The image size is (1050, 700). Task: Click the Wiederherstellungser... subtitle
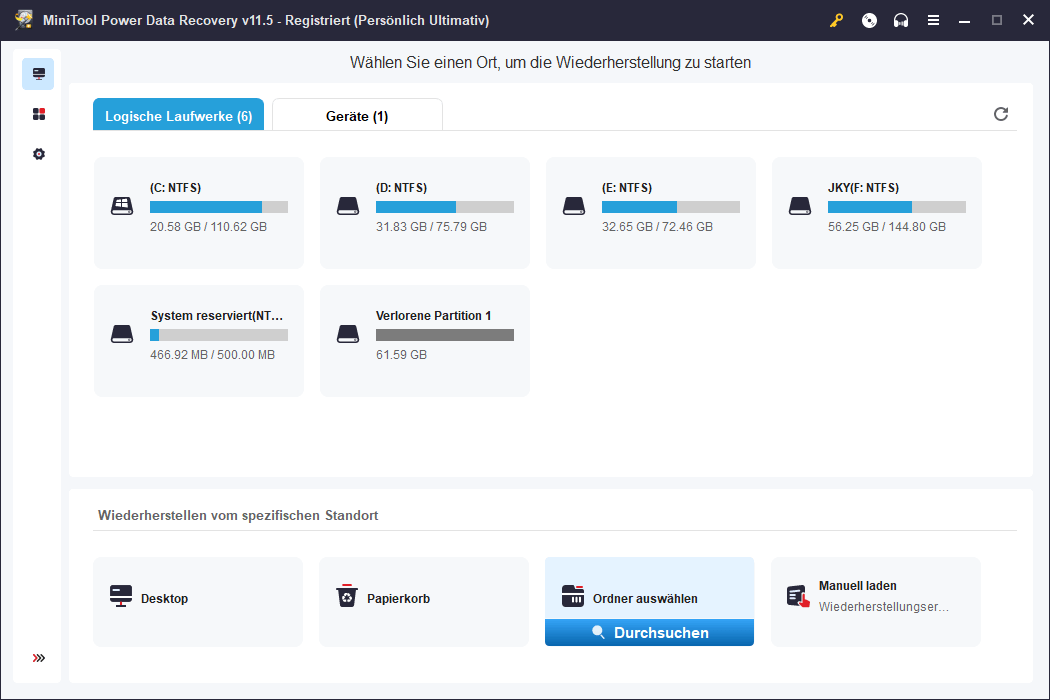coord(883,606)
